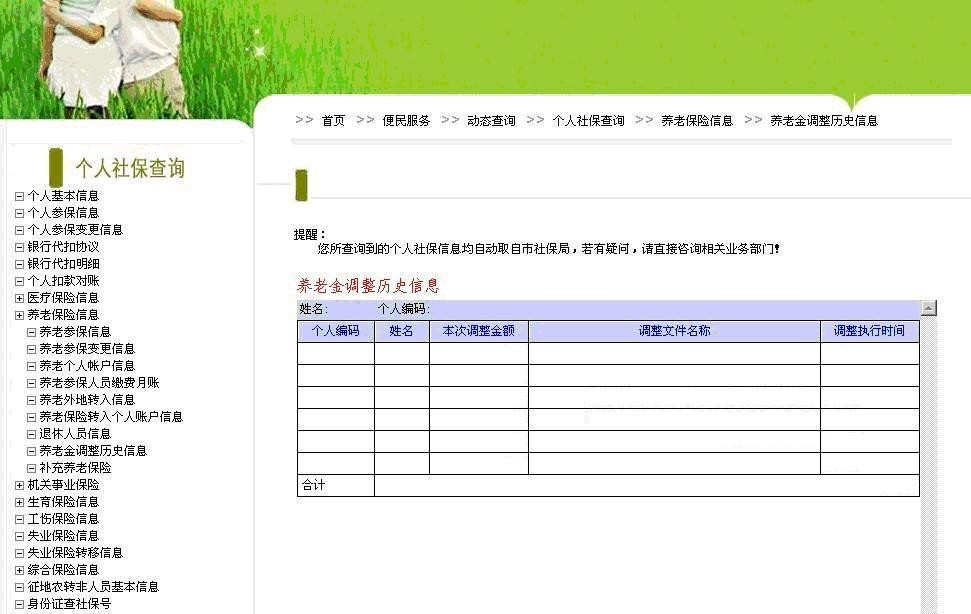Expand the 机关事业保险 node label
The image size is (971, 614).
(63, 485)
